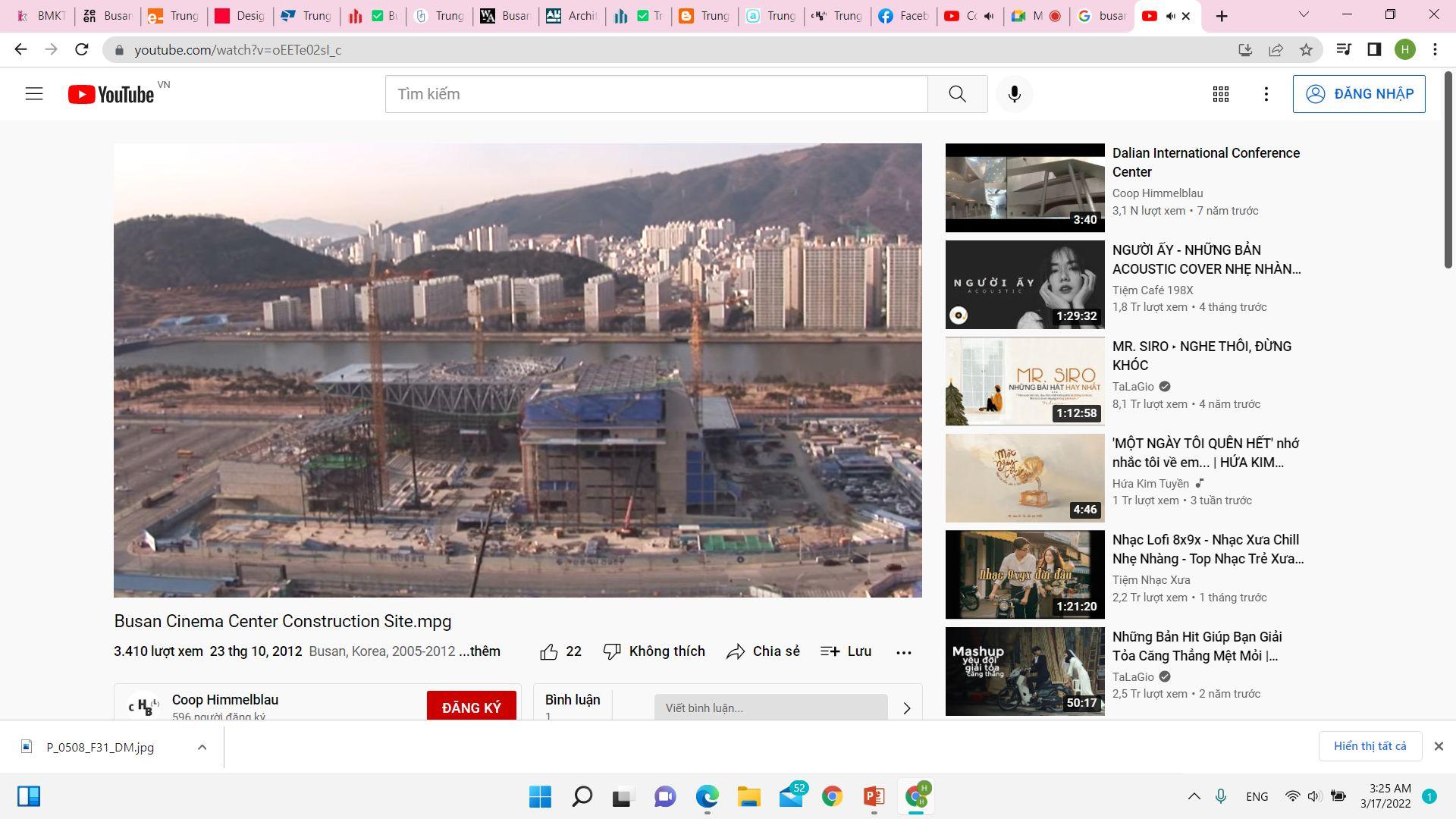Bookmark this page with the star icon
1456x819 pixels.
(x=1306, y=50)
